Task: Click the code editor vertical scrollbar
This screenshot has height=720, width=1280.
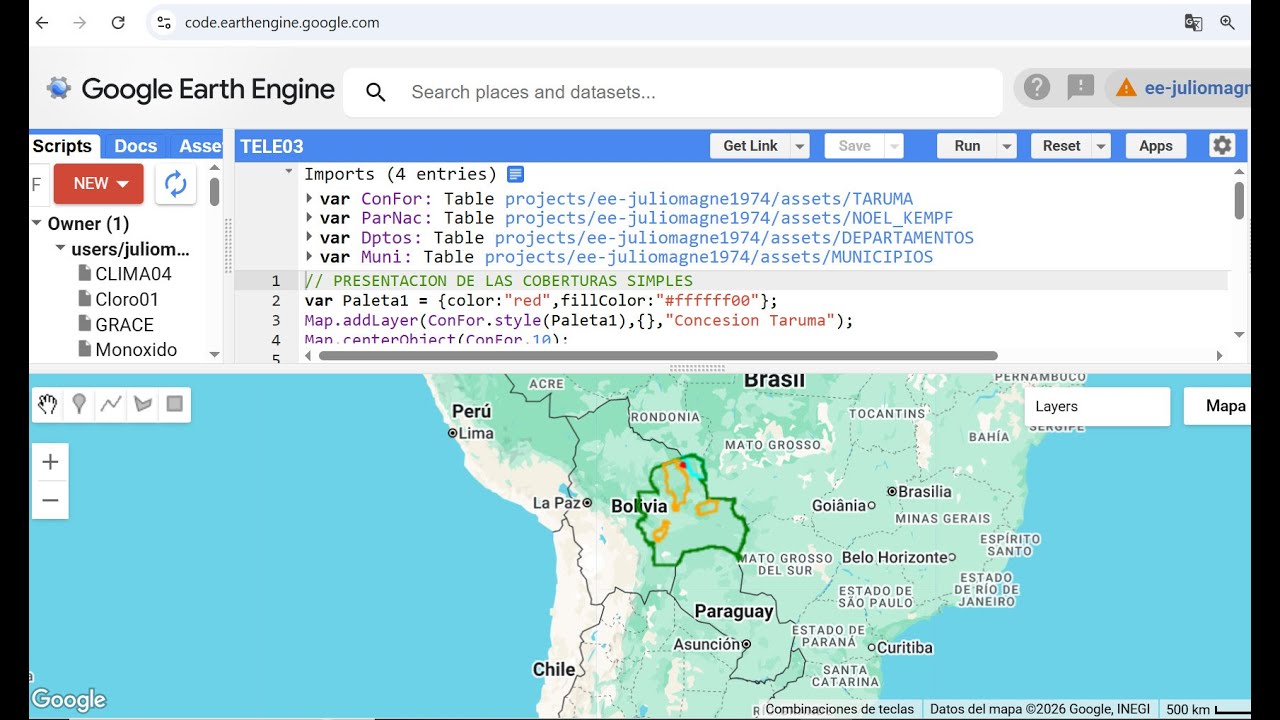Action: point(1239,200)
